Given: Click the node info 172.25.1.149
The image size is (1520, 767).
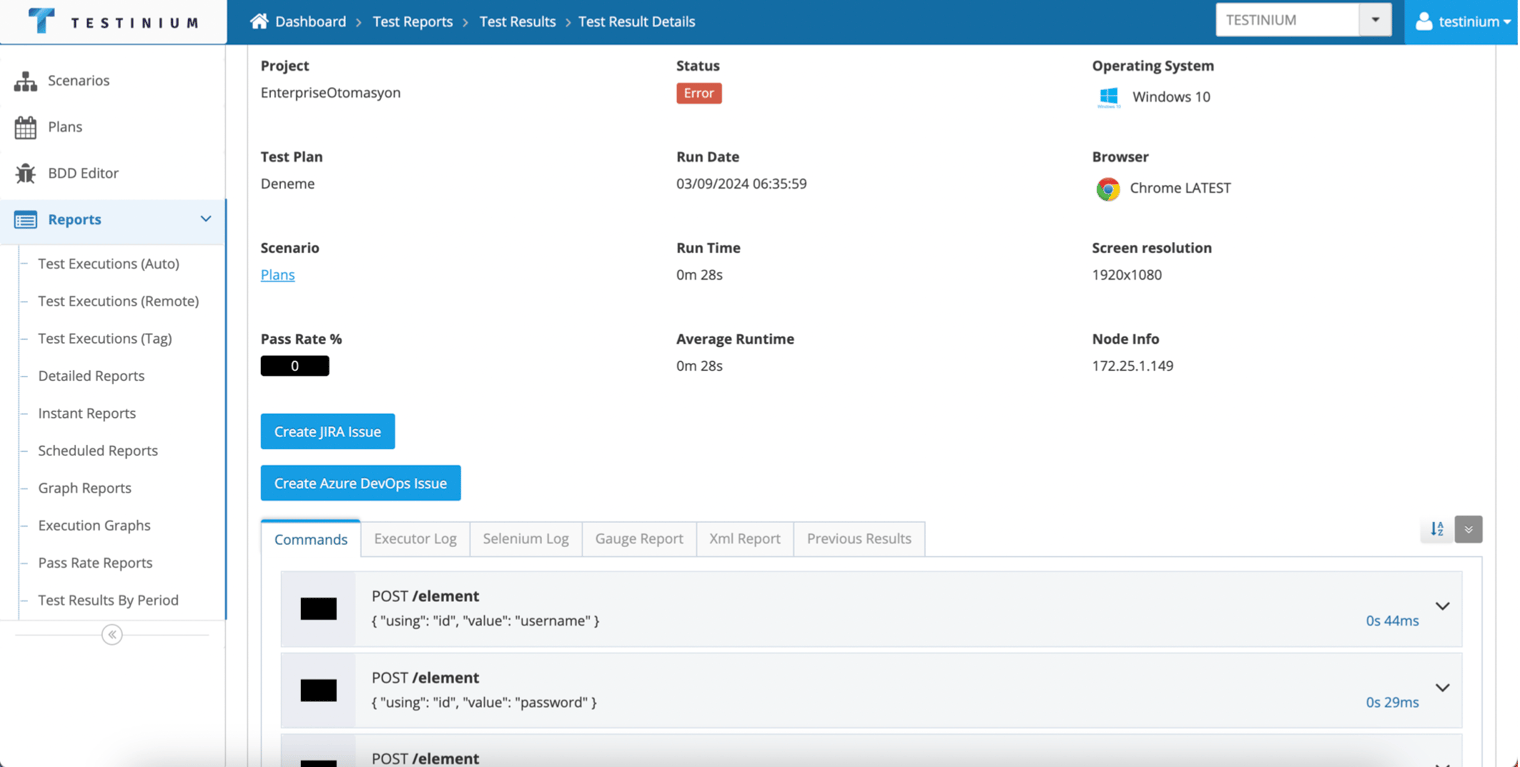Looking at the screenshot, I should [x=1133, y=366].
